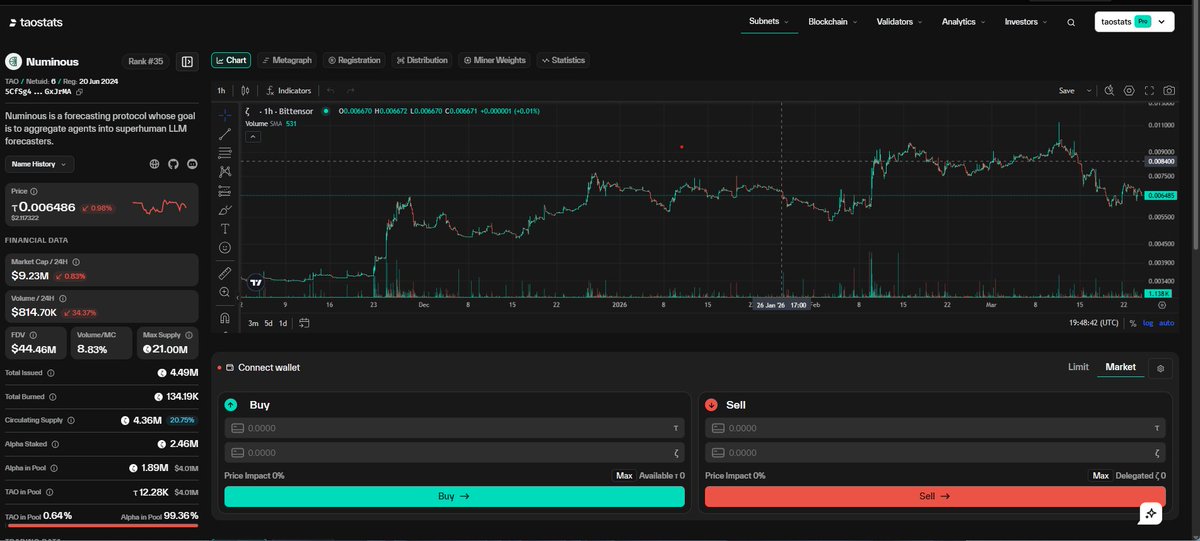Screen dimensions: 1200x541
Task: Click the green Buy button
Action: point(454,496)
